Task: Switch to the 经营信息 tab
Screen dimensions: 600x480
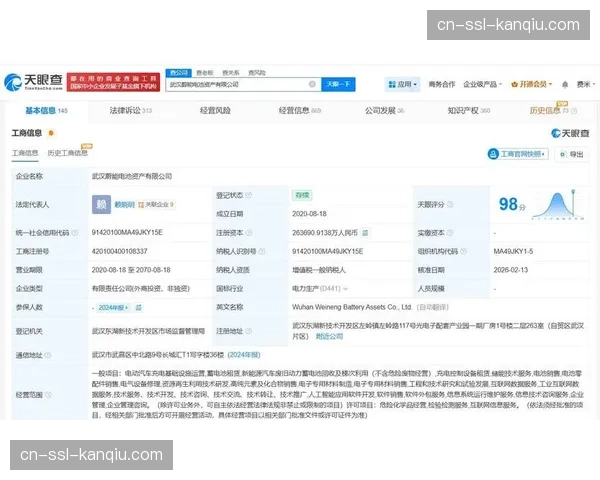Action: (300, 111)
